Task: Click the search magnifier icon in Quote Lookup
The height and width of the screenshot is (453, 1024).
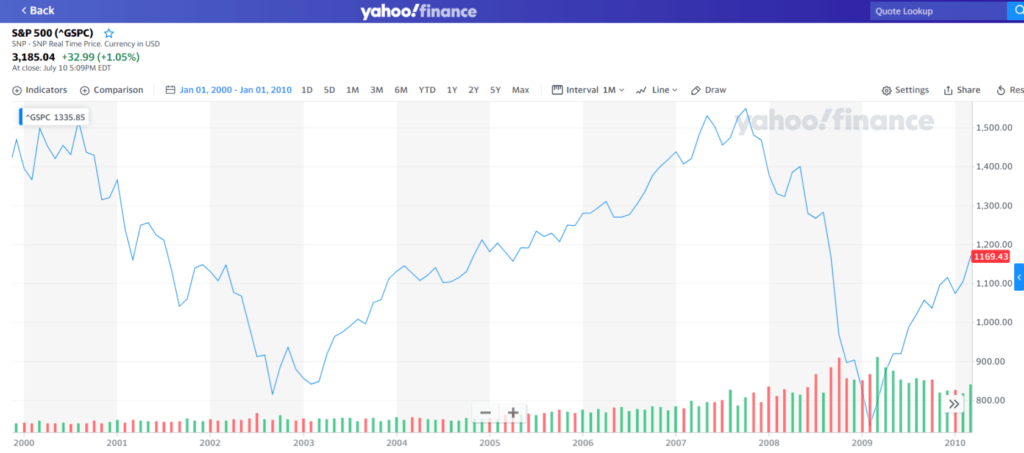Action: point(1016,11)
